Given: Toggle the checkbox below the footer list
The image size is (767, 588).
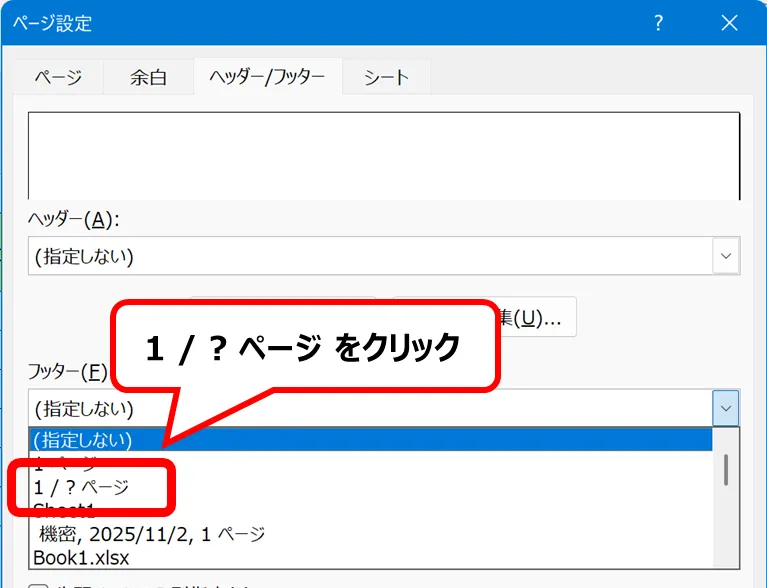Looking at the screenshot, I should point(38,584).
